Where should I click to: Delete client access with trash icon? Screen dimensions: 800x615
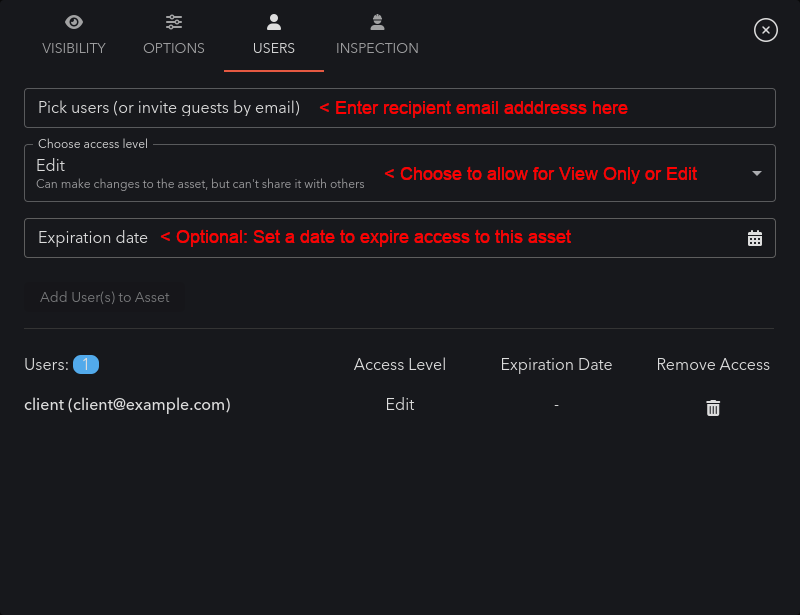click(x=713, y=408)
